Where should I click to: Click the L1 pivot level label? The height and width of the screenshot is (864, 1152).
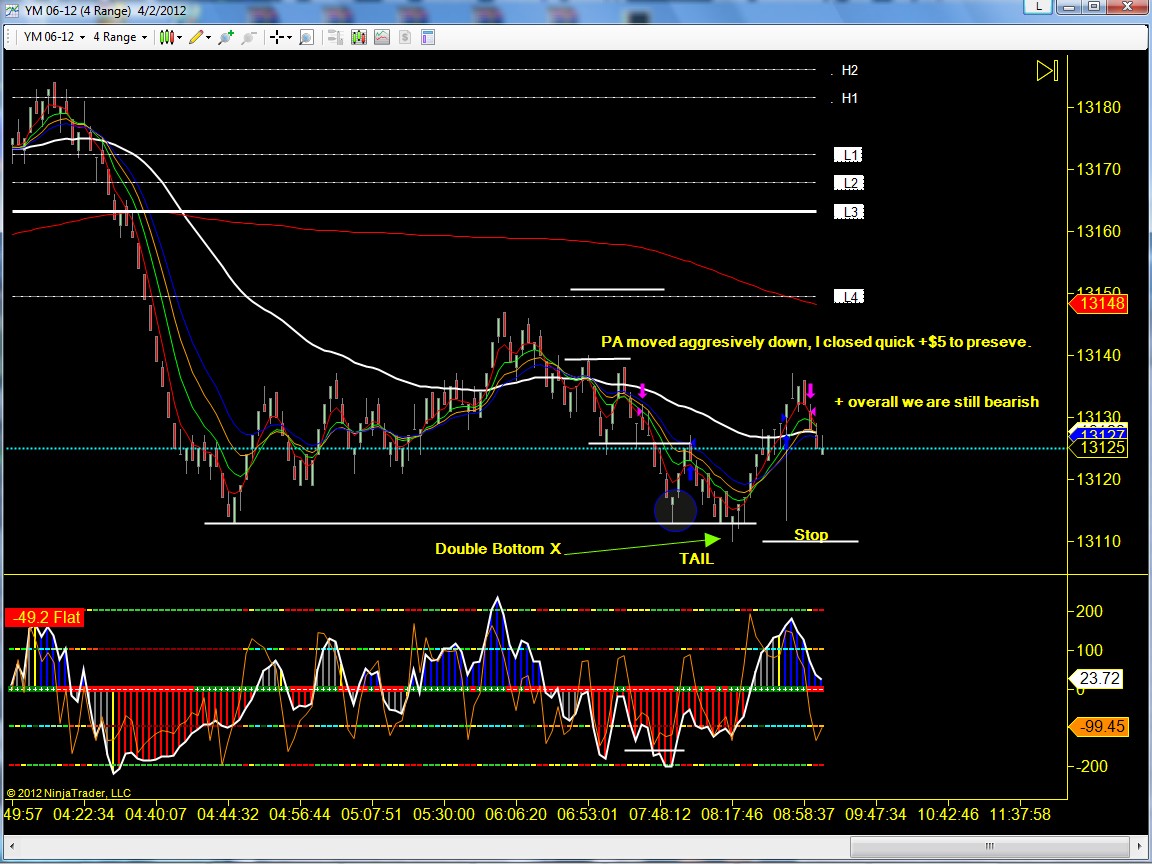(849, 155)
